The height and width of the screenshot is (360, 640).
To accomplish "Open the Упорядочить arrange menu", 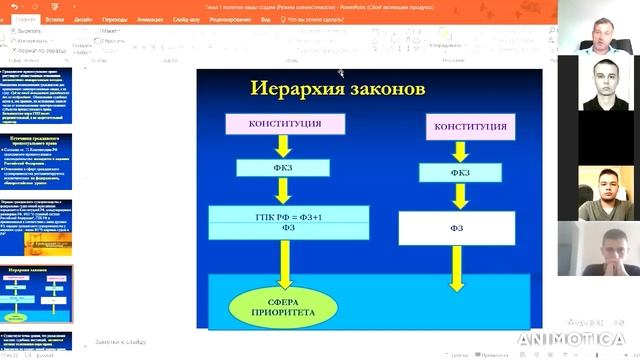I will (445, 40).
